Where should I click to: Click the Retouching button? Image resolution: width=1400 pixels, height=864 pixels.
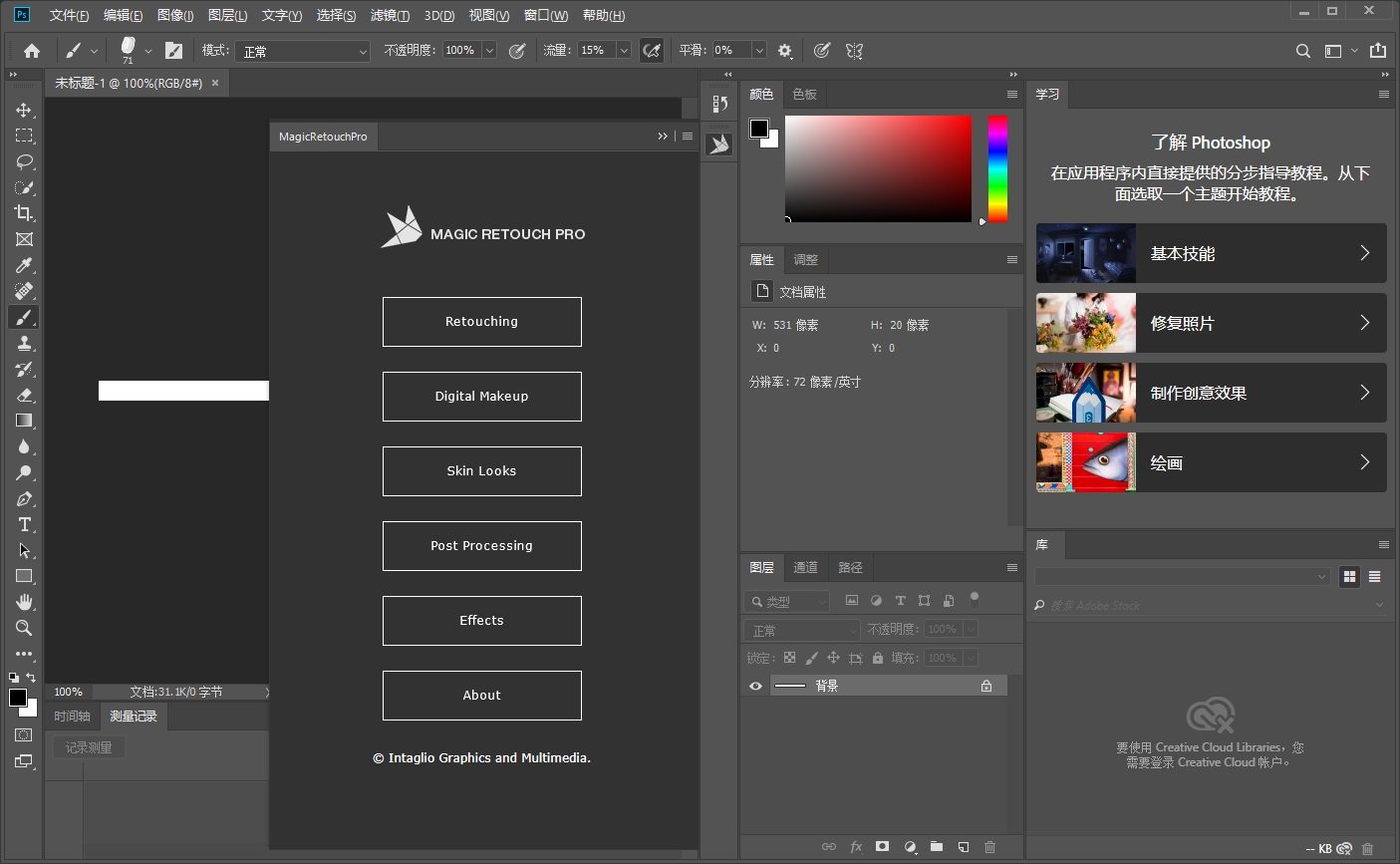point(481,322)
